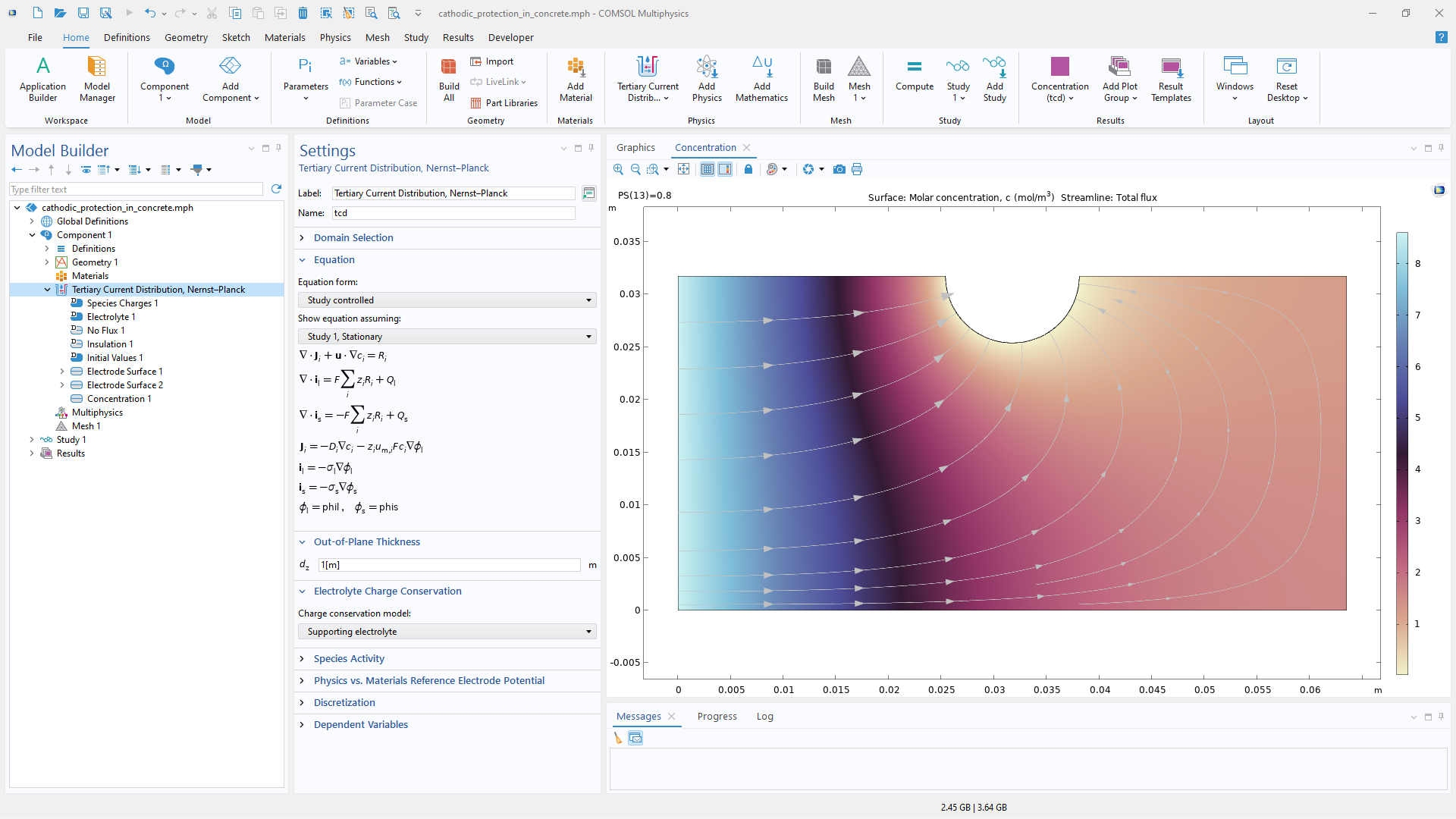This screenshot has height=819, width=1456.
Task: Click the Zoom Extents icon
Action: [x=684, y=170]
